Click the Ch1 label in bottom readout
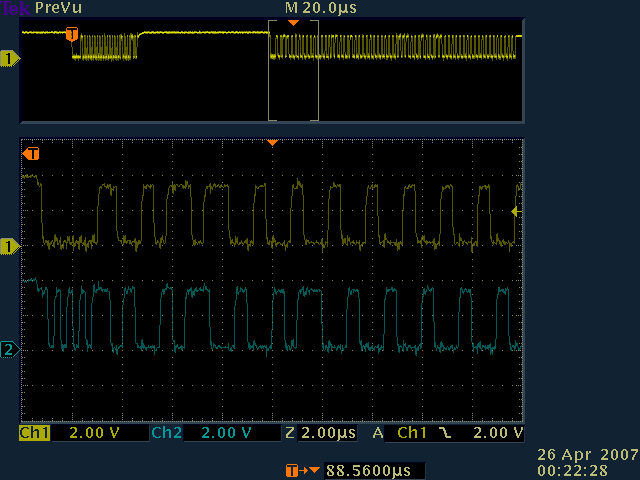 34,433
